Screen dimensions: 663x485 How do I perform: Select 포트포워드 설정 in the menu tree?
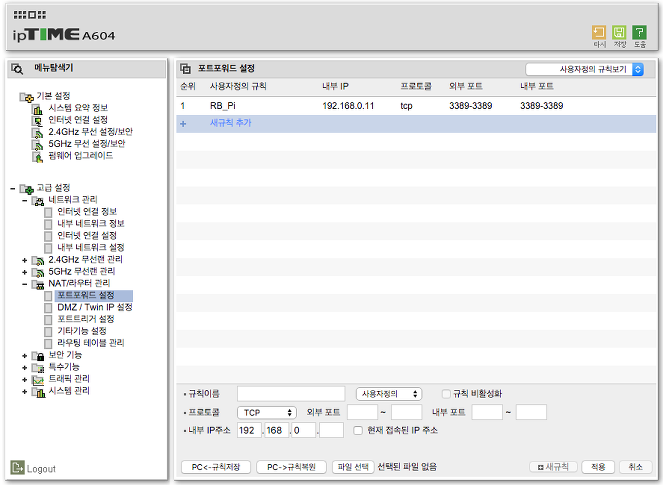point(86,295)
